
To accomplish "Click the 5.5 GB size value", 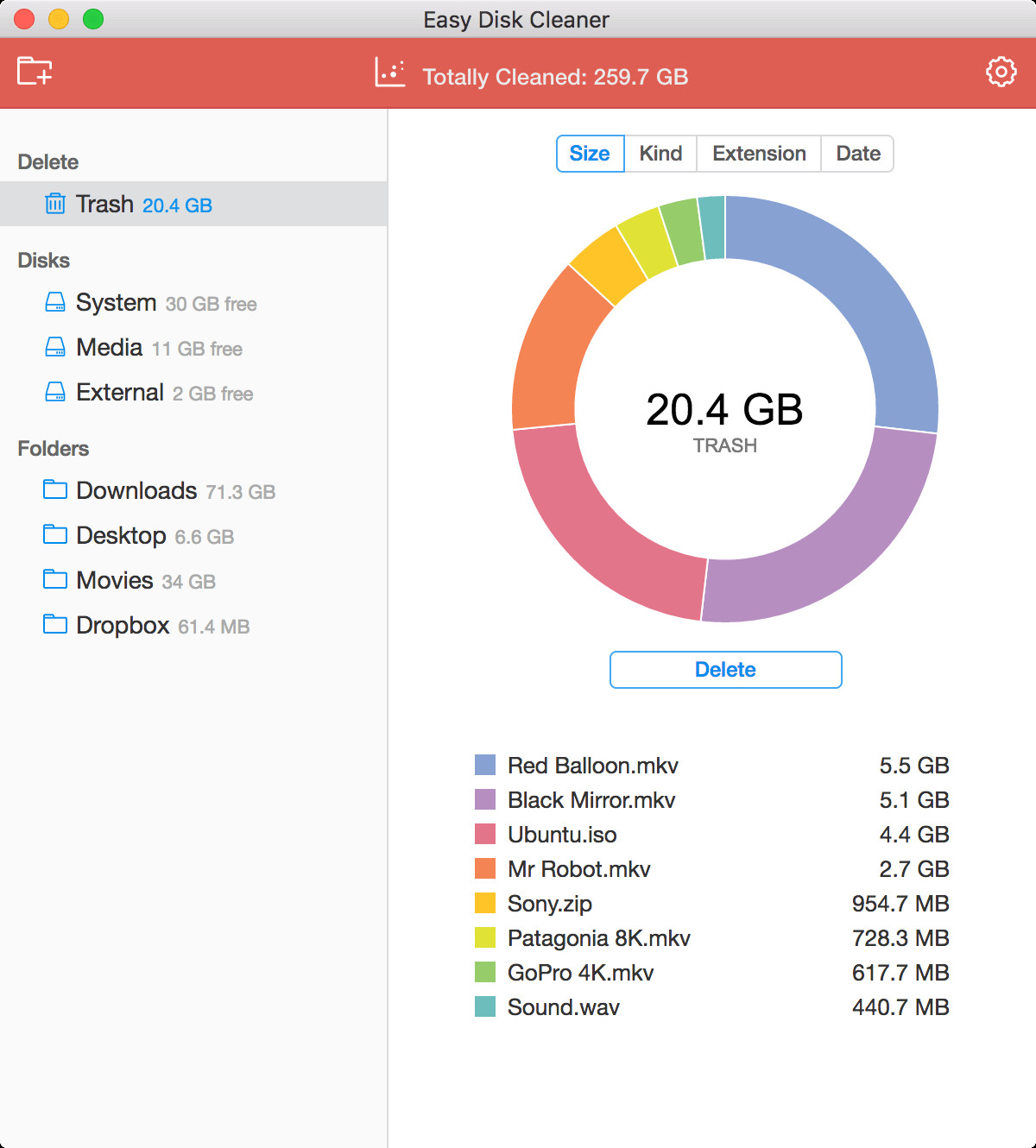I will pyautogui.click(x=914, y=766).
